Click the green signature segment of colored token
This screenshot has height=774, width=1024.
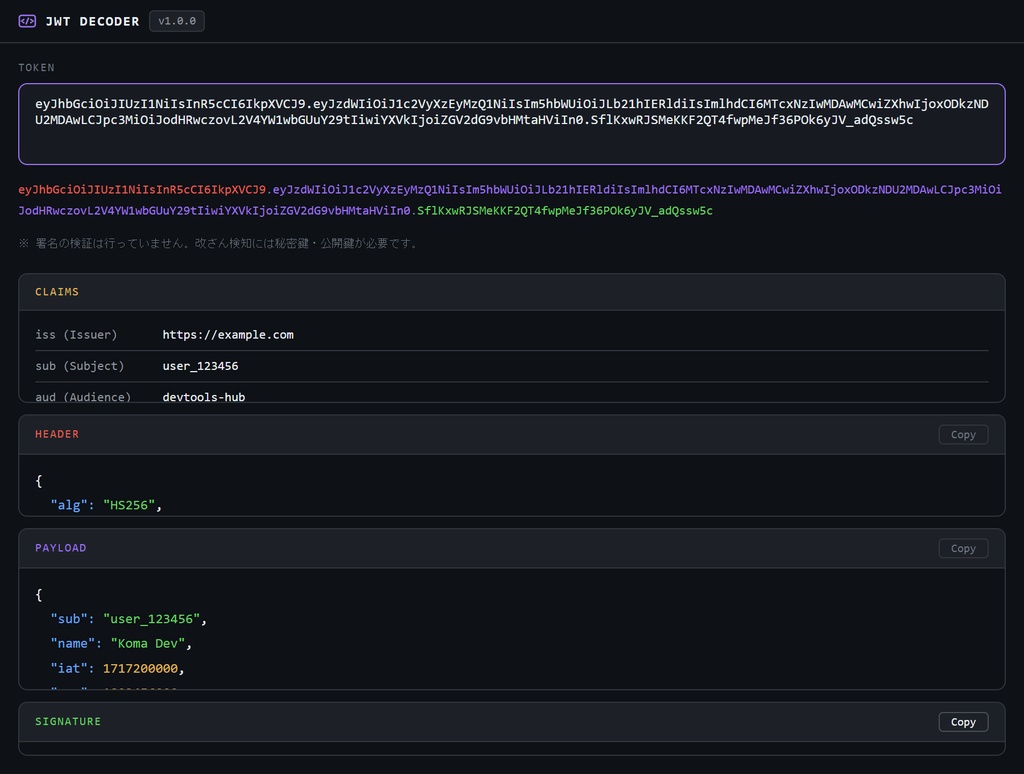[565, 211]
